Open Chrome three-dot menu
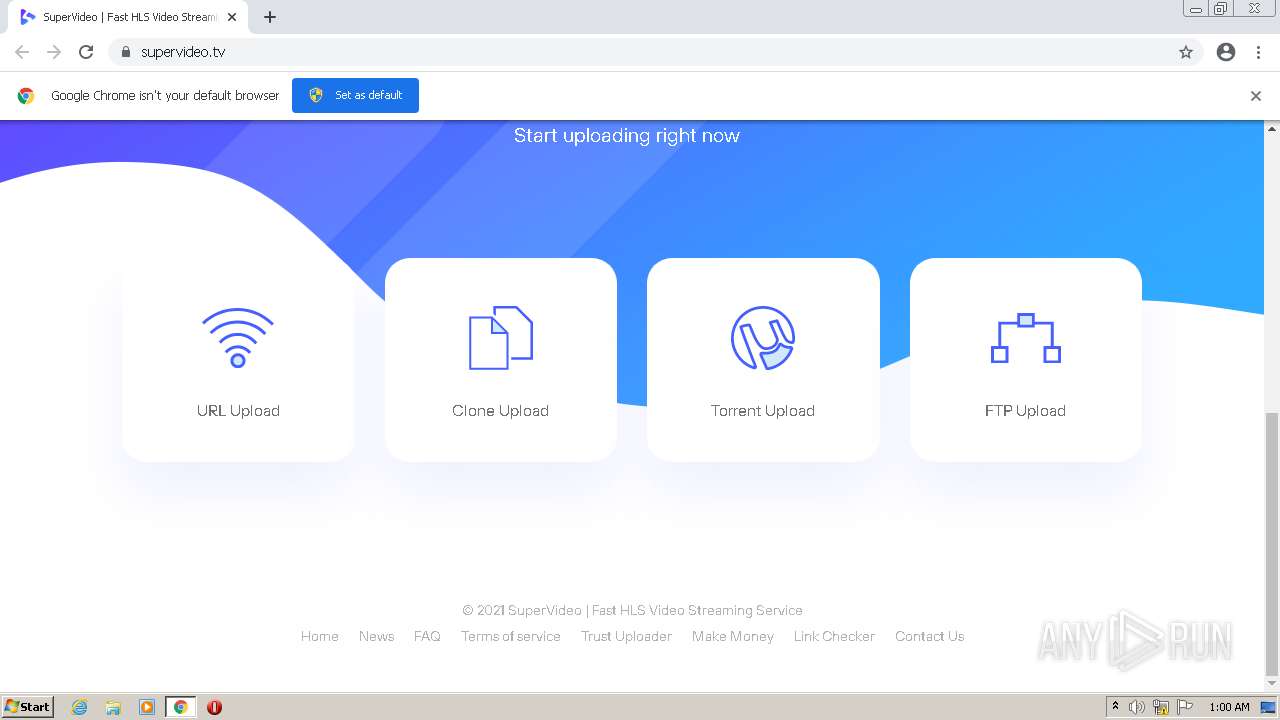This screenshot has width=1280, height=720. tap(1259, 52)
